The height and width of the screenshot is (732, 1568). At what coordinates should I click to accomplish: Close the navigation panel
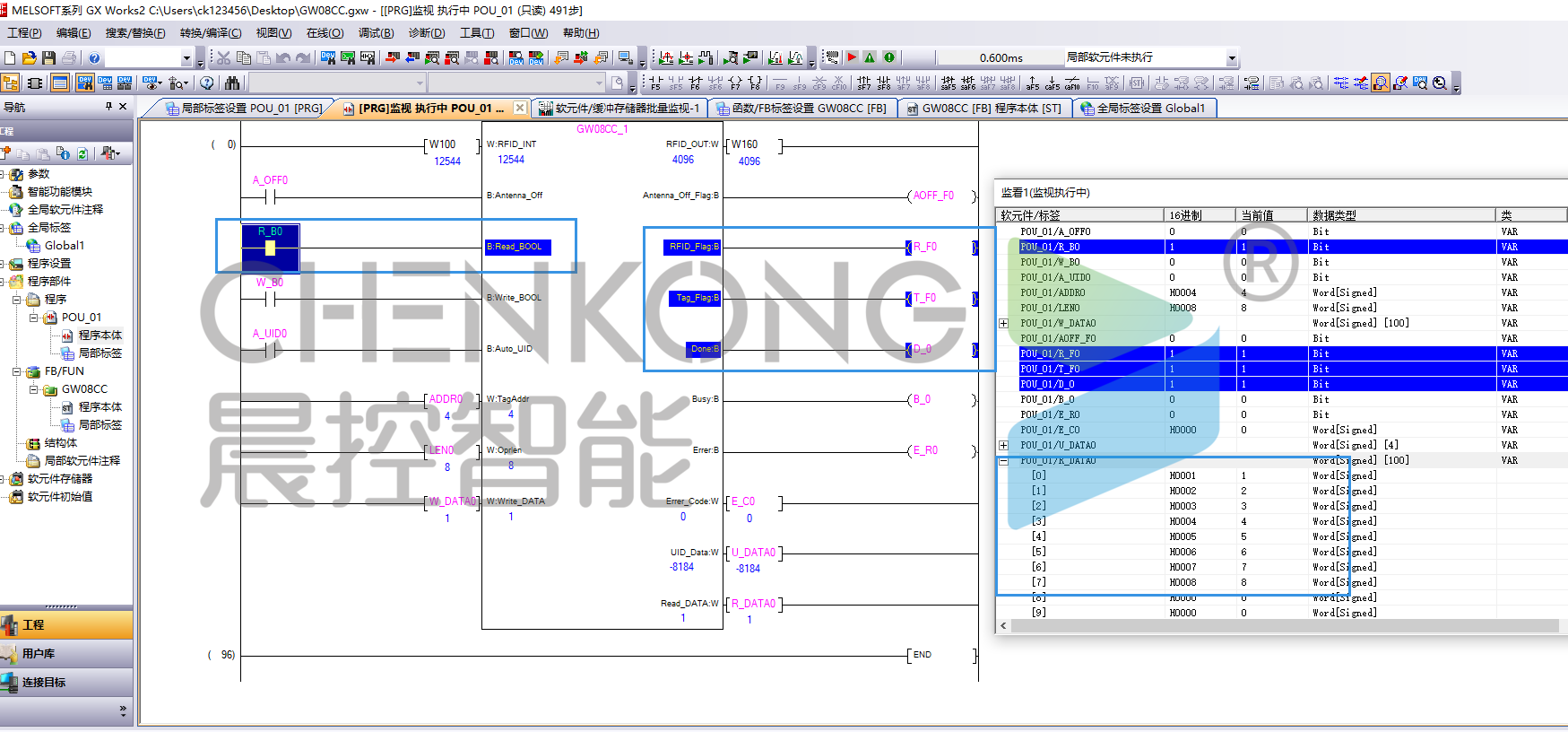(123, 107)
